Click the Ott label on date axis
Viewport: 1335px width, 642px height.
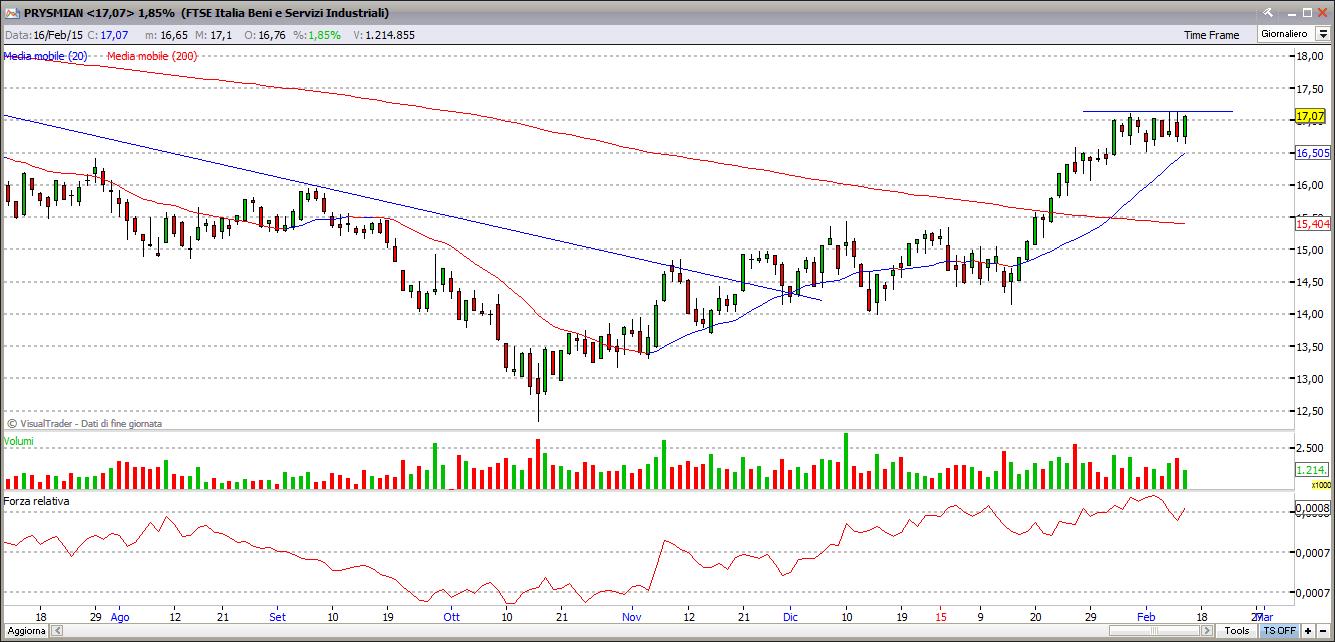tap(451, 618)
